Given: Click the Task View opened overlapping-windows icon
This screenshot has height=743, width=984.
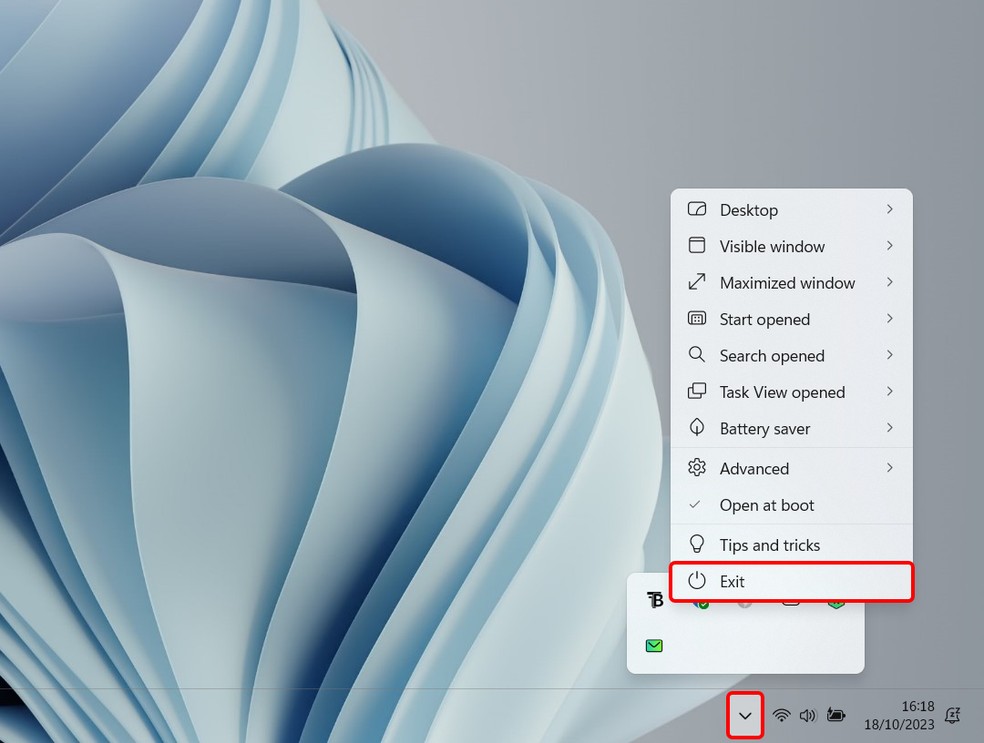Looking at the screenshot, I should pyautogui.click(x=697, y=392).
